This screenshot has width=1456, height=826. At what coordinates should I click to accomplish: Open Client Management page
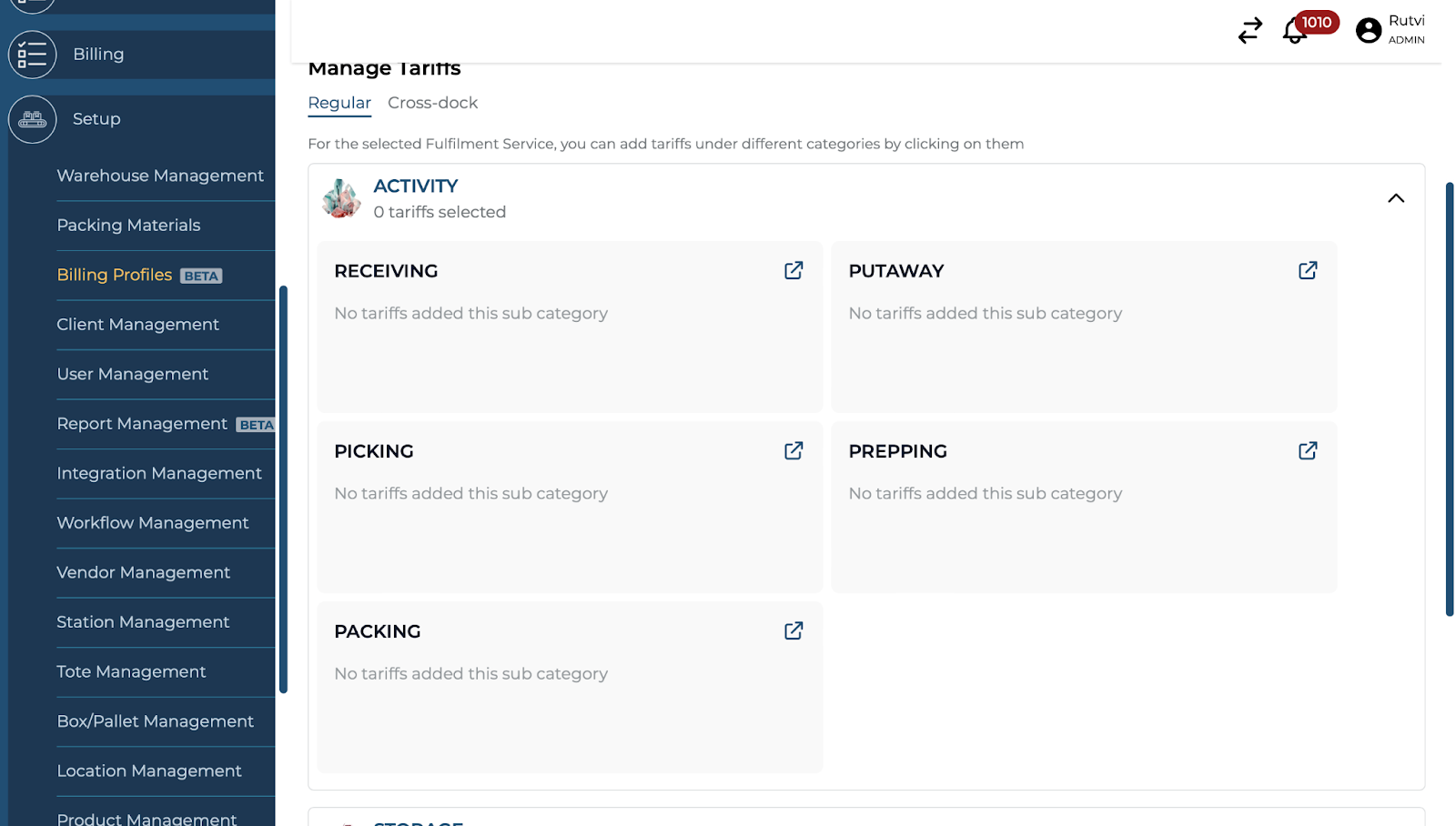pyautogui.click(x=137, y=325)
